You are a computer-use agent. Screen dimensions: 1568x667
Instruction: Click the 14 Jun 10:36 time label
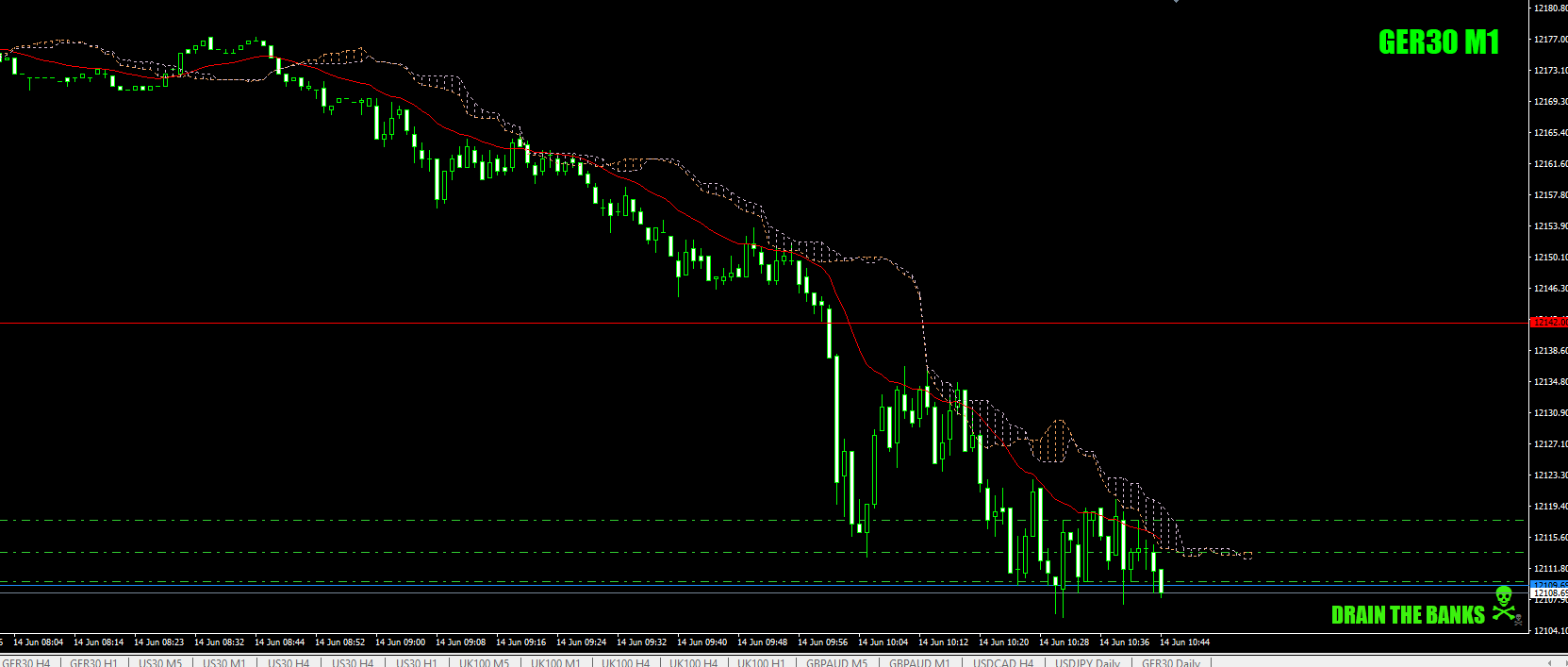point(1125,642)
